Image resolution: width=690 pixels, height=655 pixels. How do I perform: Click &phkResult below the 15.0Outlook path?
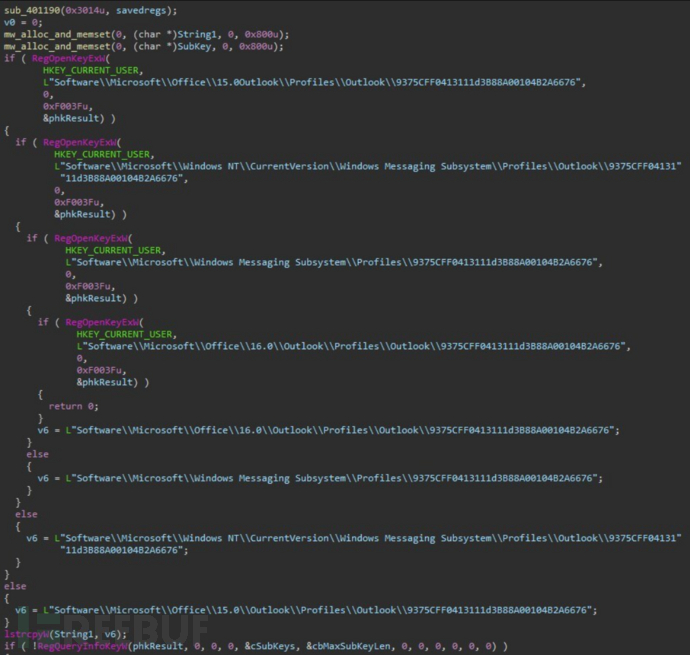click(x=73, y=118)
